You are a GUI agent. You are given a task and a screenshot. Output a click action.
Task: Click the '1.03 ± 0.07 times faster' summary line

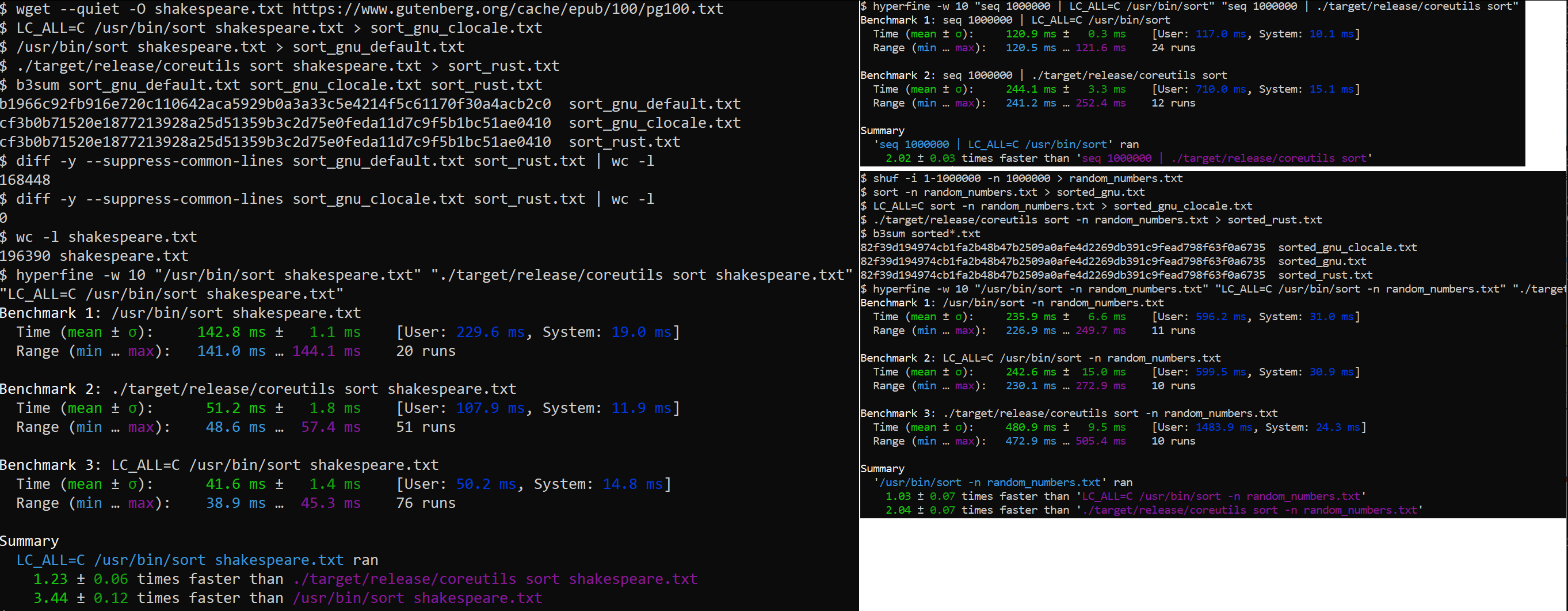pos(1126,496)
